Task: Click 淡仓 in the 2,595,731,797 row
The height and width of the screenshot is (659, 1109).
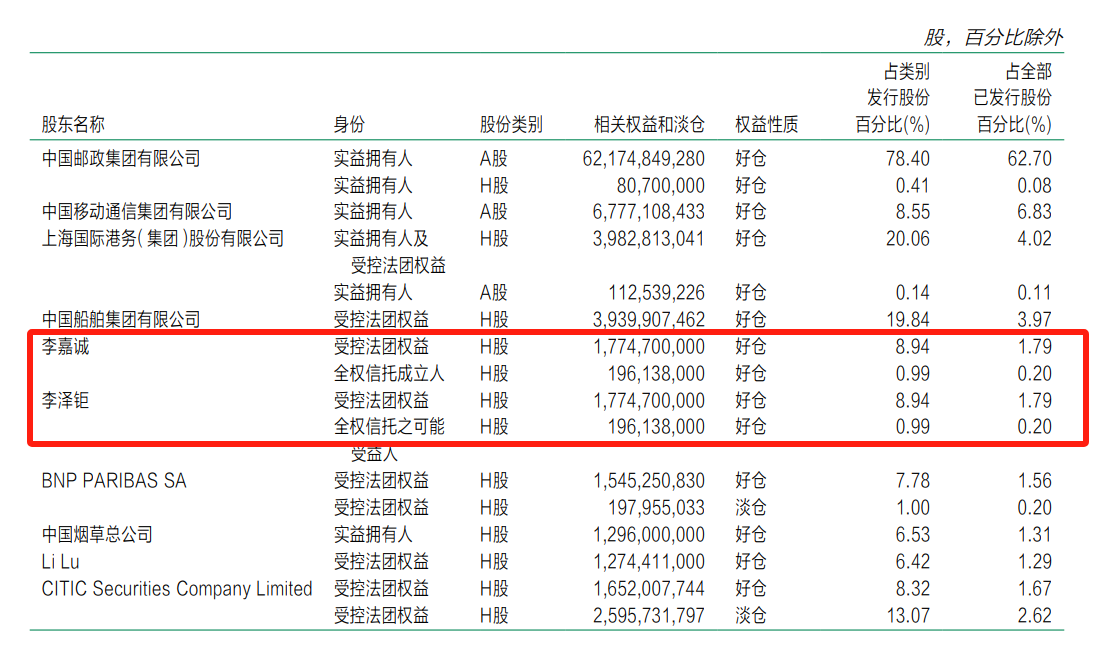Action: pos(750,615)
